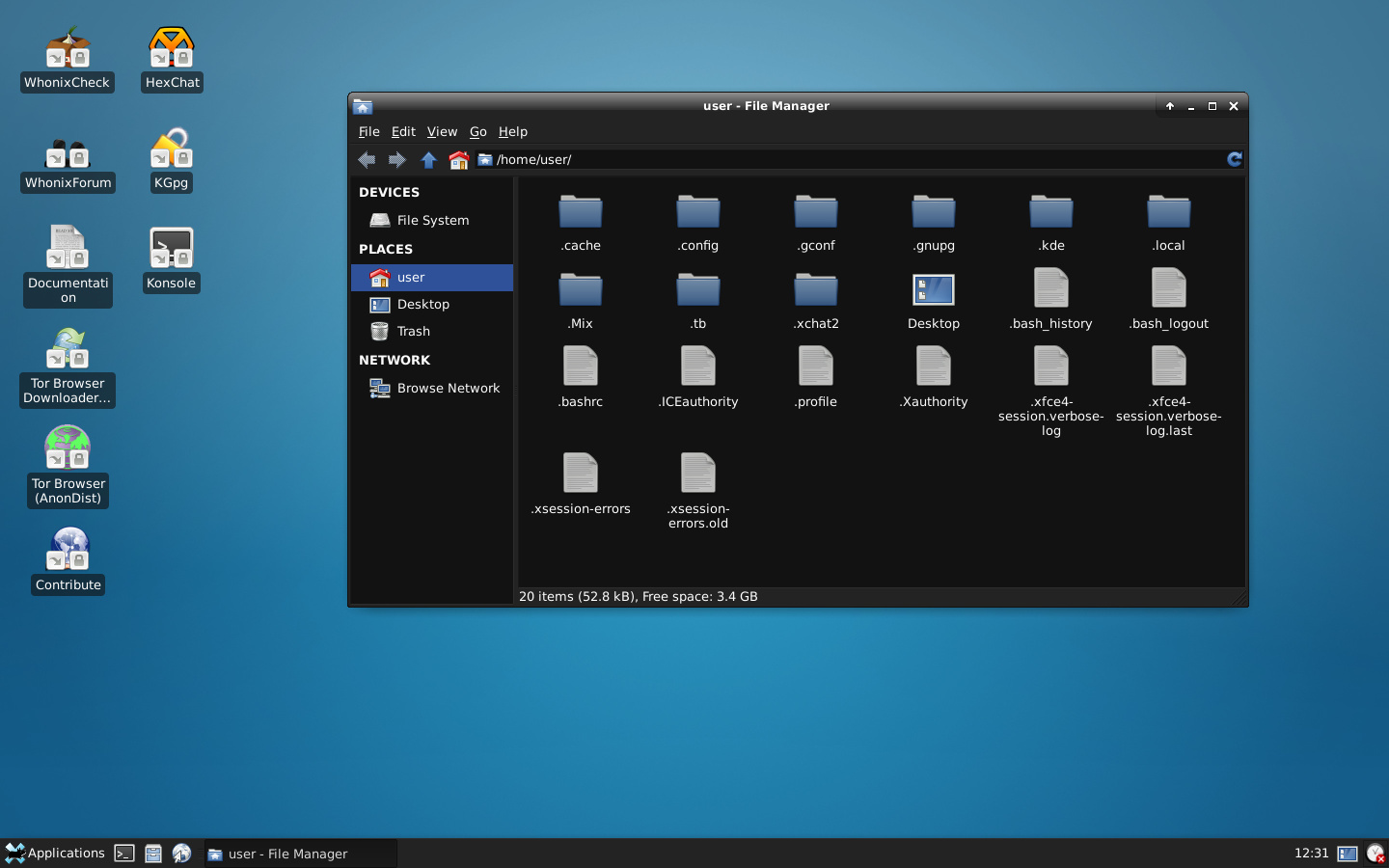Open the Go menu
This screenshot has height=868, width=1389.
click(x=477, y=131)
